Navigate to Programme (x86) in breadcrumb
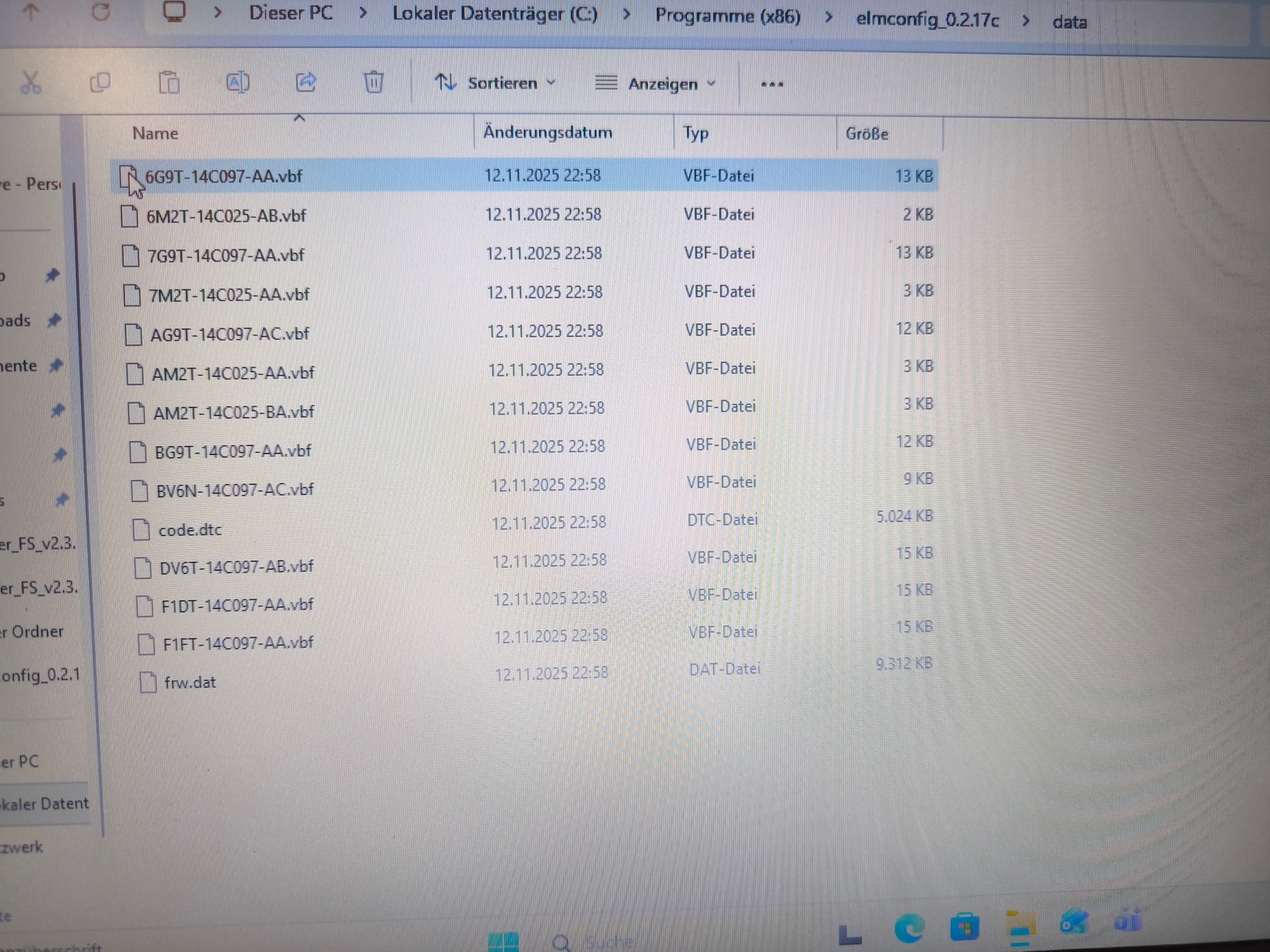Screen dimensions: 1270x952 click(x=727, y=17)
